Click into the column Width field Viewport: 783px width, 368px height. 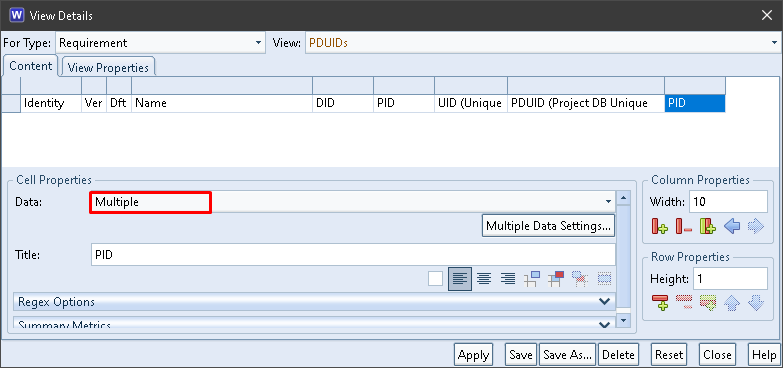coord(728,202)
